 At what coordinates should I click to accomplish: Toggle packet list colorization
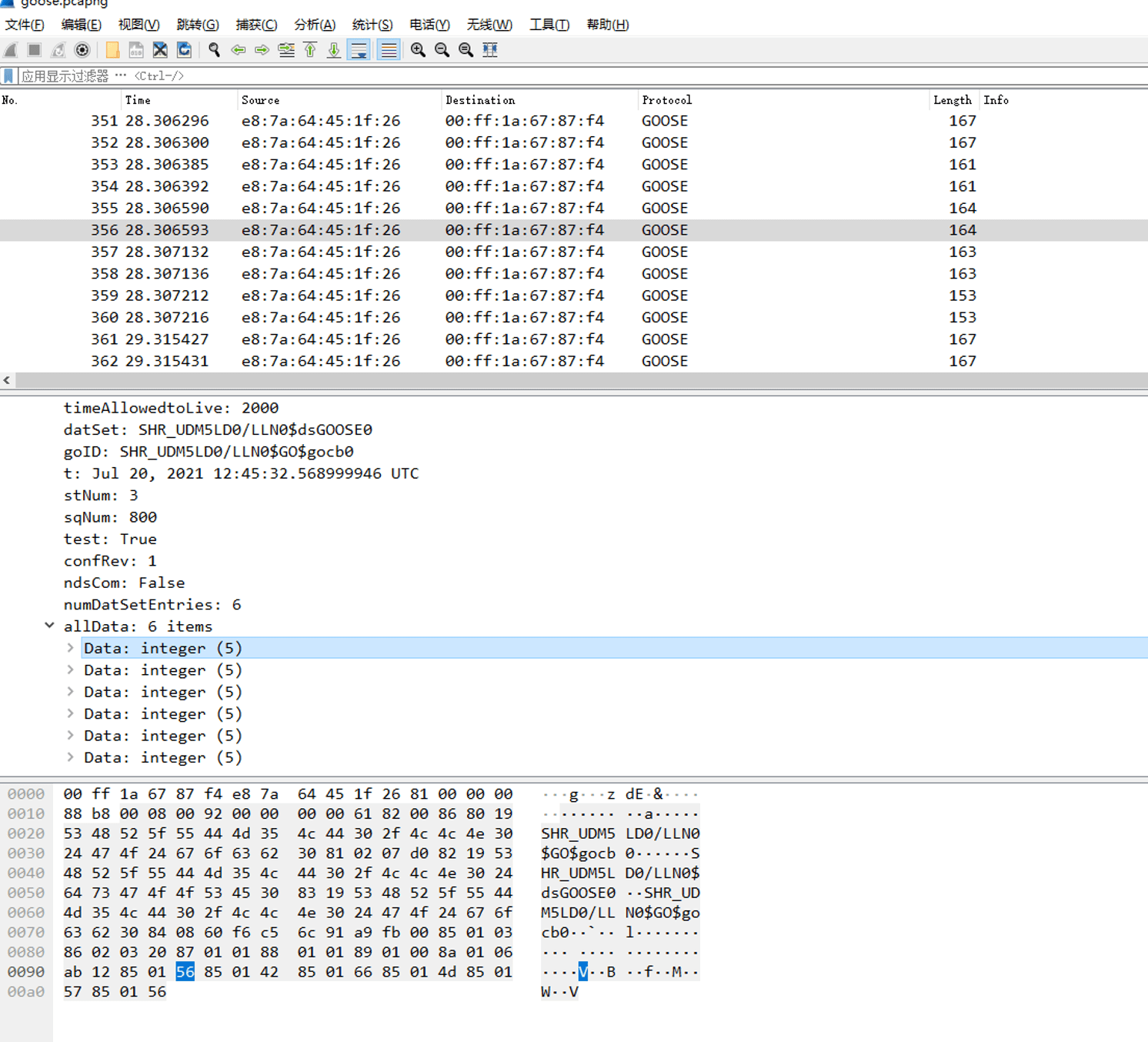coord(389,50)
